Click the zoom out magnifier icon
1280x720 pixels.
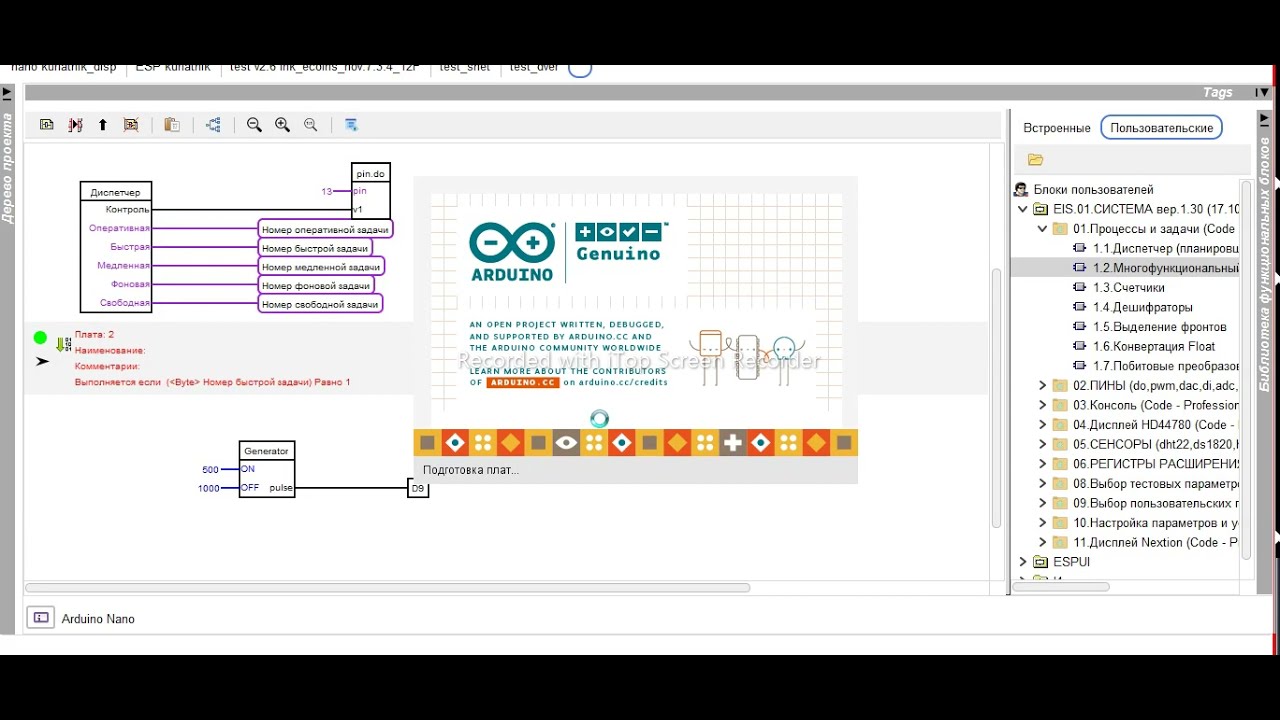[254, 125]
